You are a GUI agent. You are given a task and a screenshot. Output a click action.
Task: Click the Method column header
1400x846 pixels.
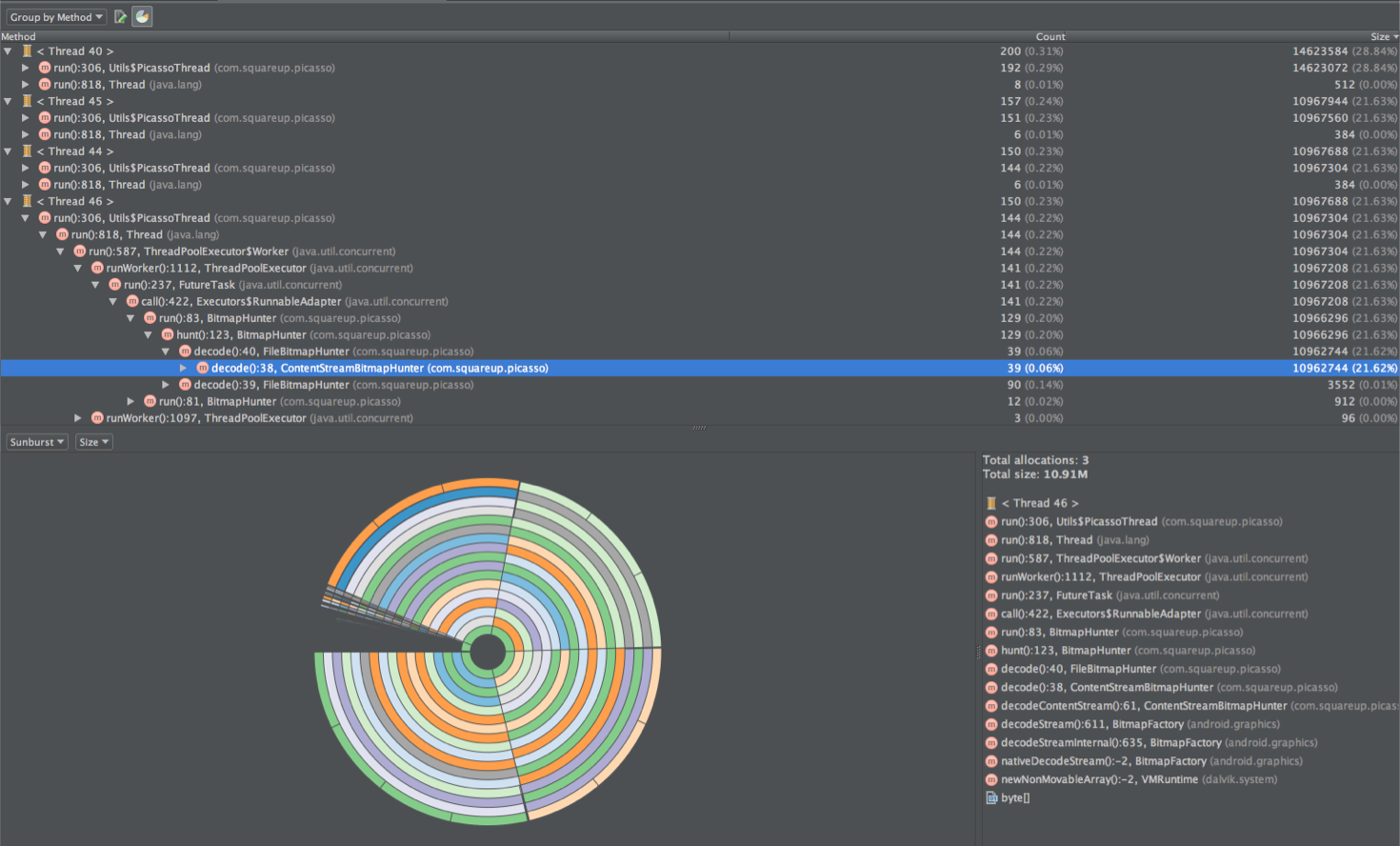(x=19, y=37)
